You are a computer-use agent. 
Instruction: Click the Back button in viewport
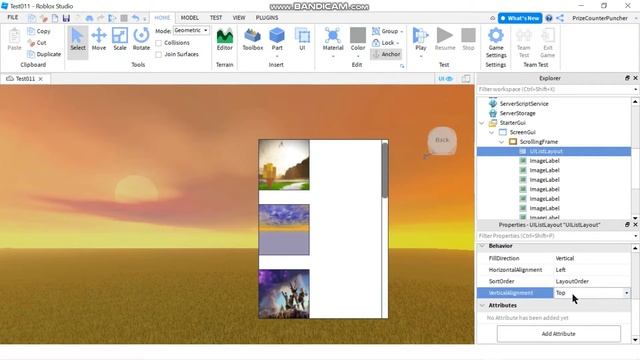pos(442,140)
